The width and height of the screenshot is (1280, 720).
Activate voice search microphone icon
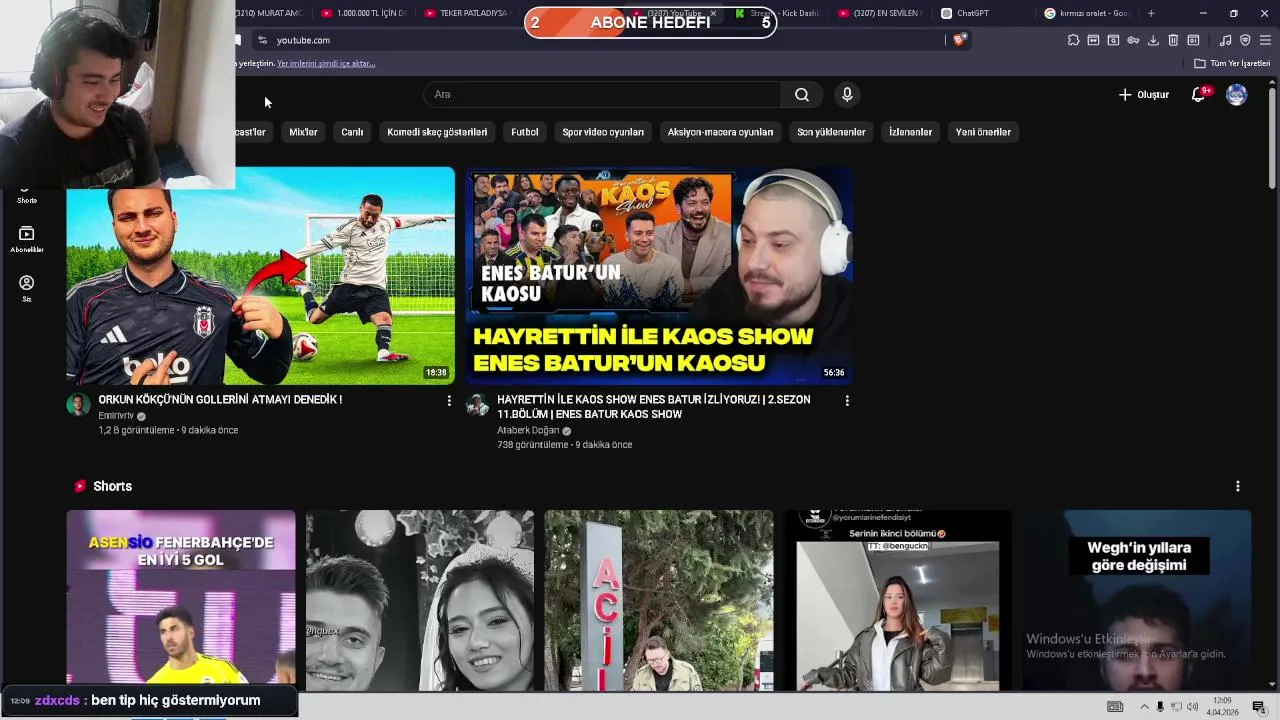(x=847, y=94)
